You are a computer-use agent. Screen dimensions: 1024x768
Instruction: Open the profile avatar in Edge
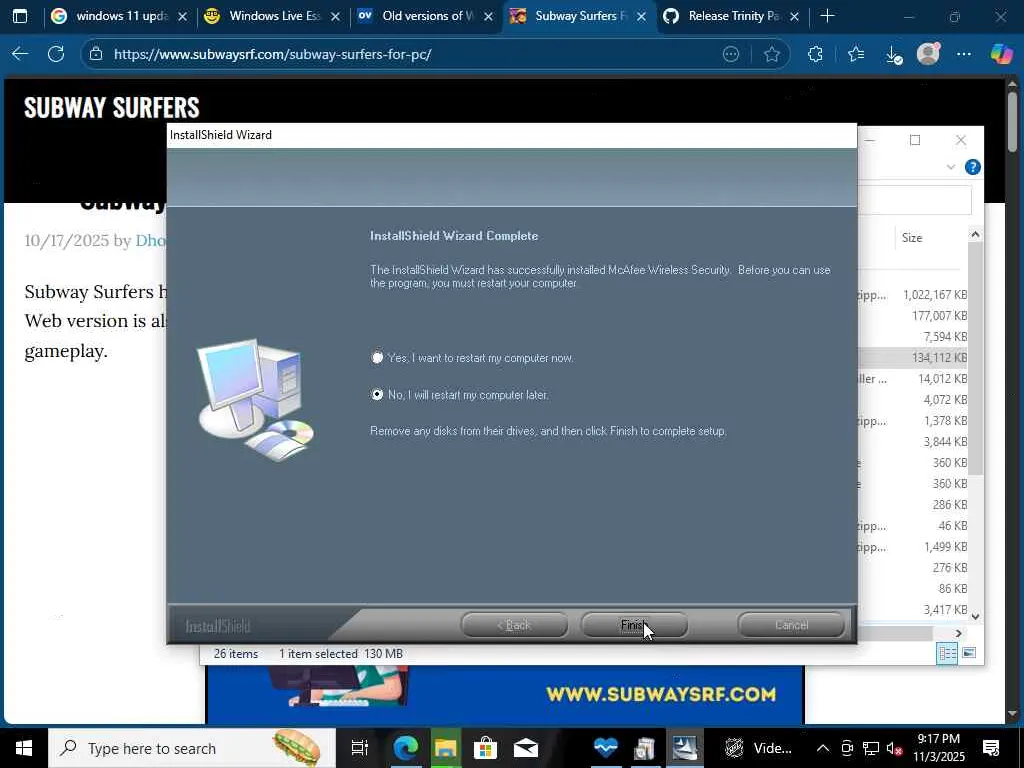928,54
